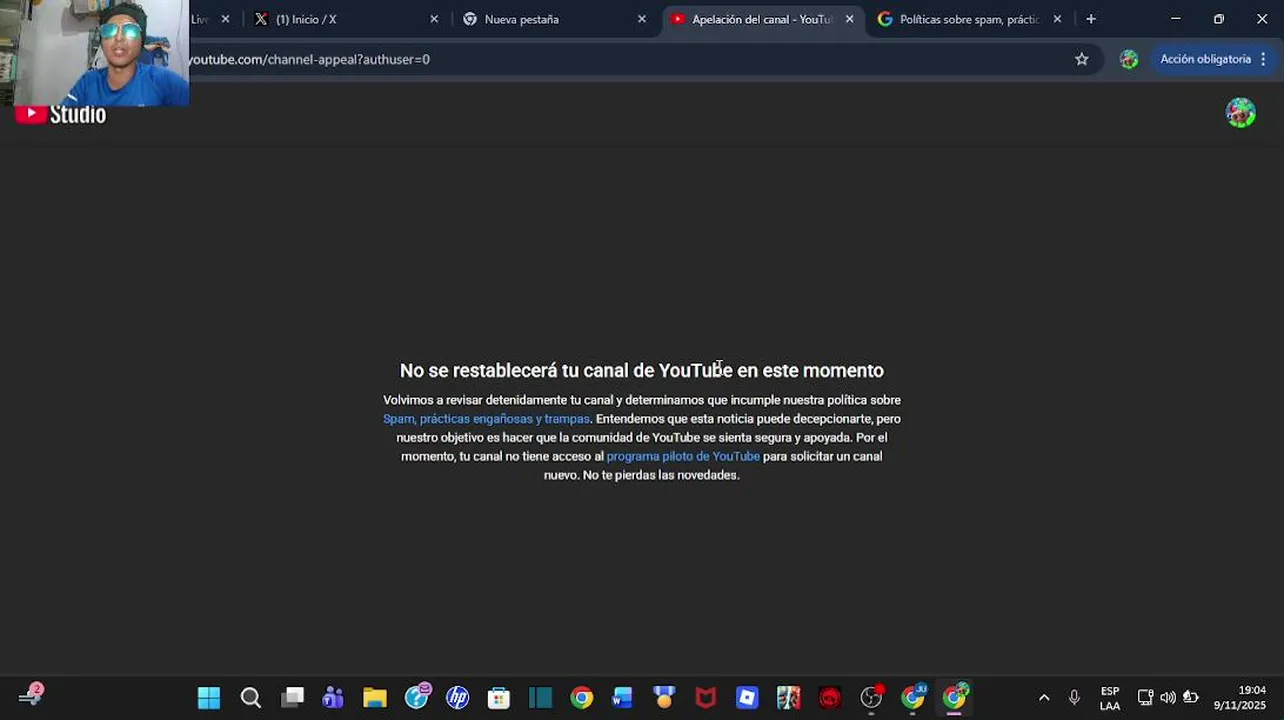The image size is (1284, 720).
Task: Click the Acción obligatoria button
Action: tap(1213, 59)
